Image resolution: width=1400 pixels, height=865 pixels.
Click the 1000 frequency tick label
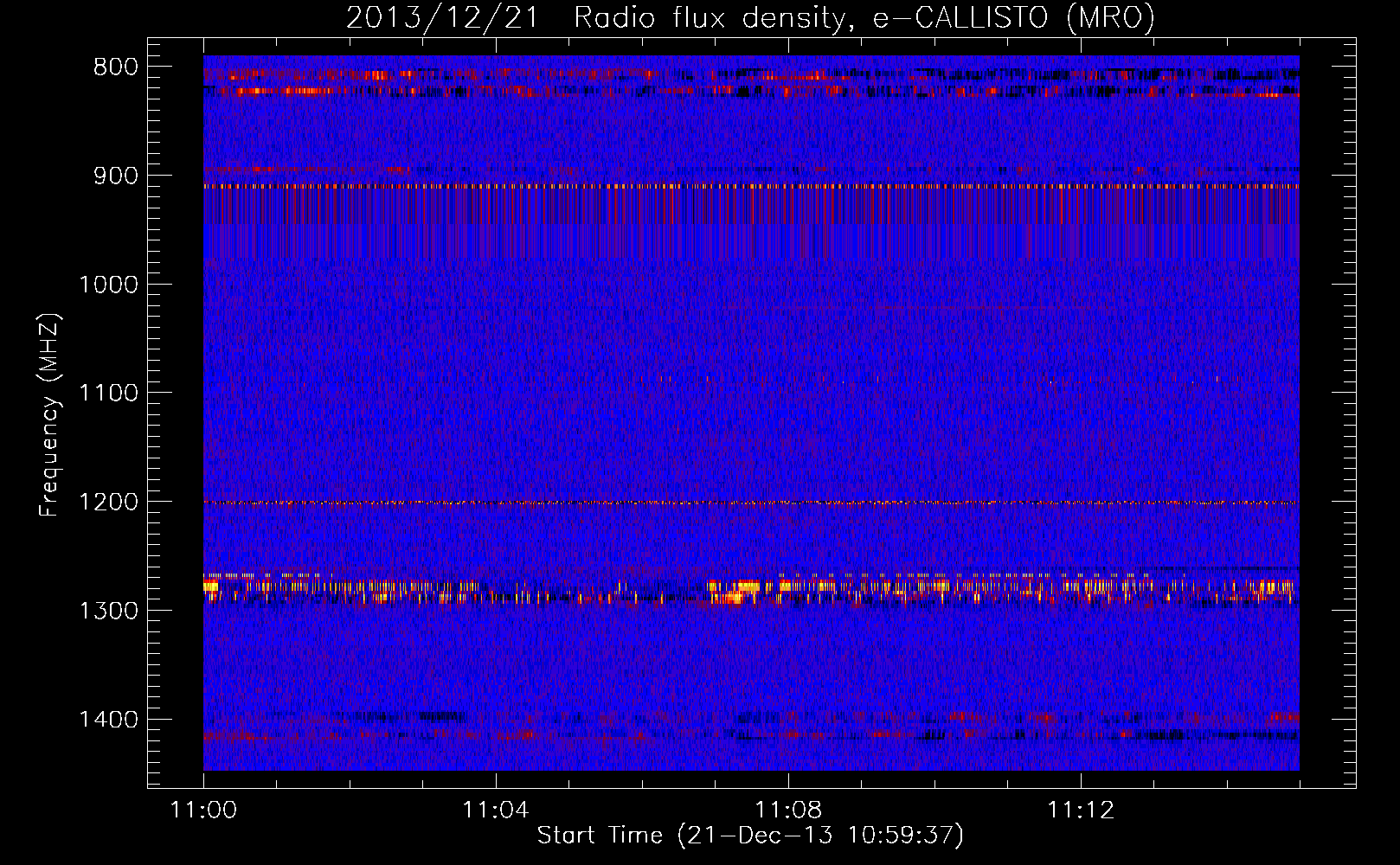(x=108, y=285)
